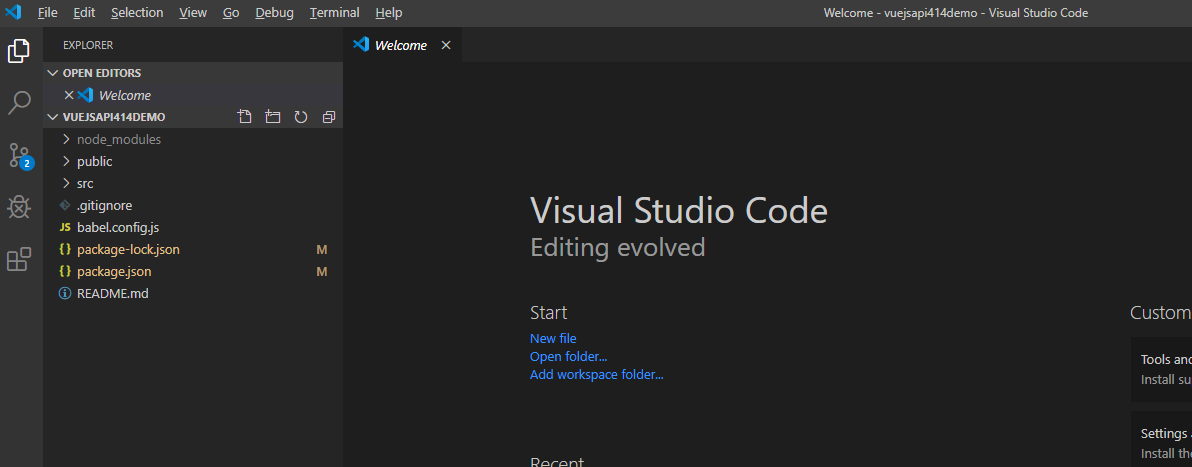
Task: Close the Welcome editor tab
Action: [x=446, y=45]
